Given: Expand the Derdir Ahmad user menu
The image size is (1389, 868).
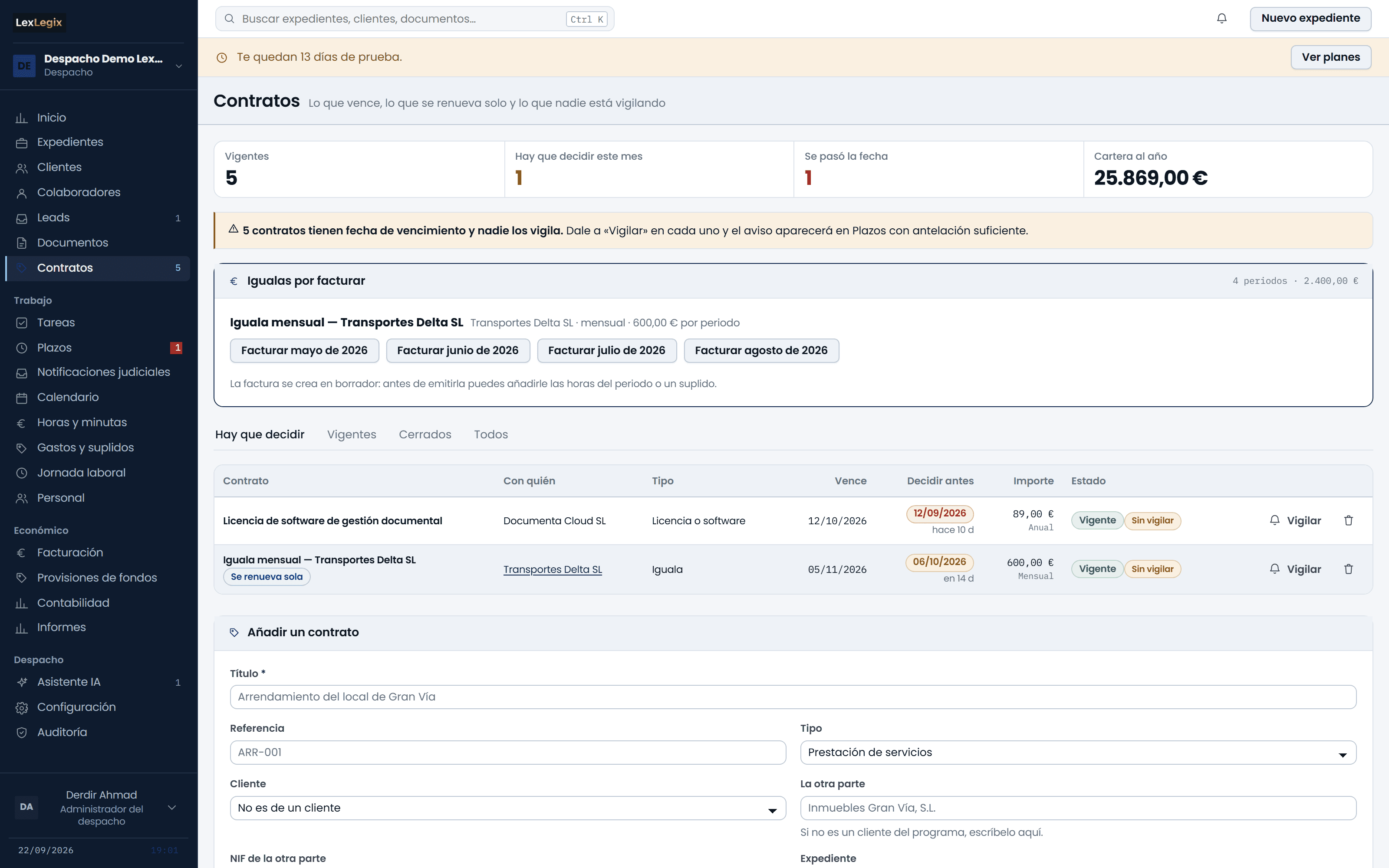Looking at the screenshot, I should tap(98, 807).
